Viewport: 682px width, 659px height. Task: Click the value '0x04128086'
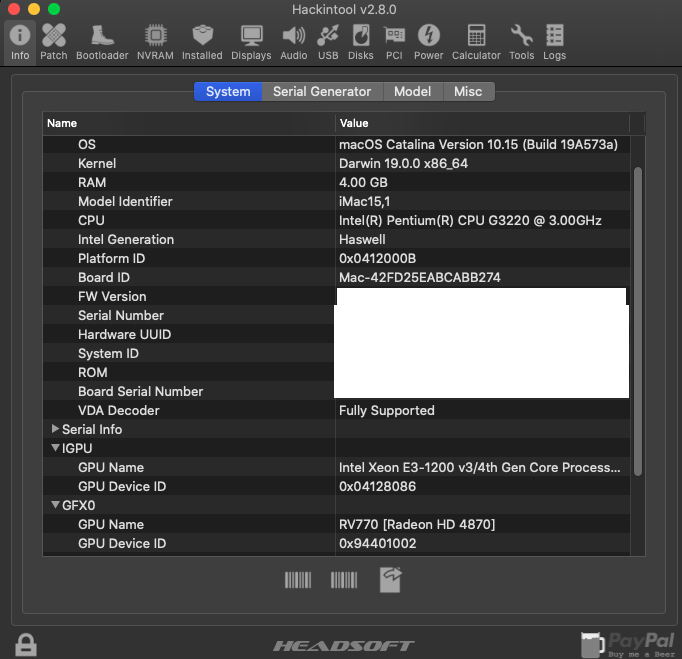point(378,486)
